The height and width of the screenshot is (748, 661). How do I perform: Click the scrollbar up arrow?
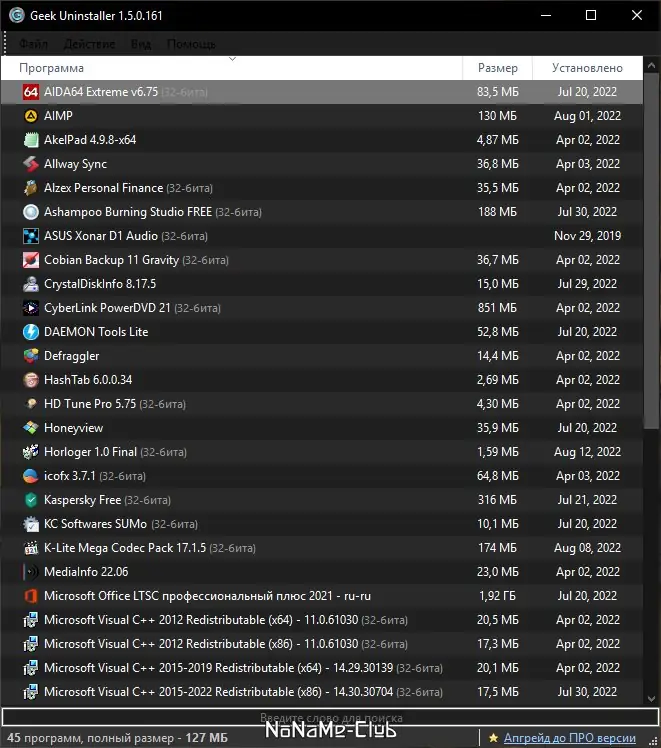[651, 67]
